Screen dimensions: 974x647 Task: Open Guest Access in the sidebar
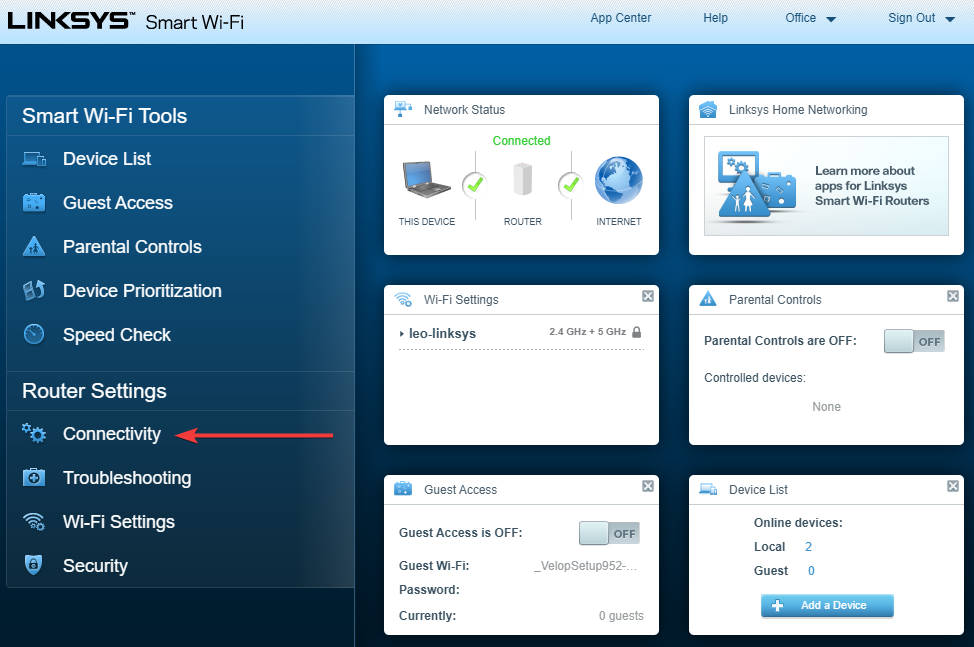[x=118, y=202]
